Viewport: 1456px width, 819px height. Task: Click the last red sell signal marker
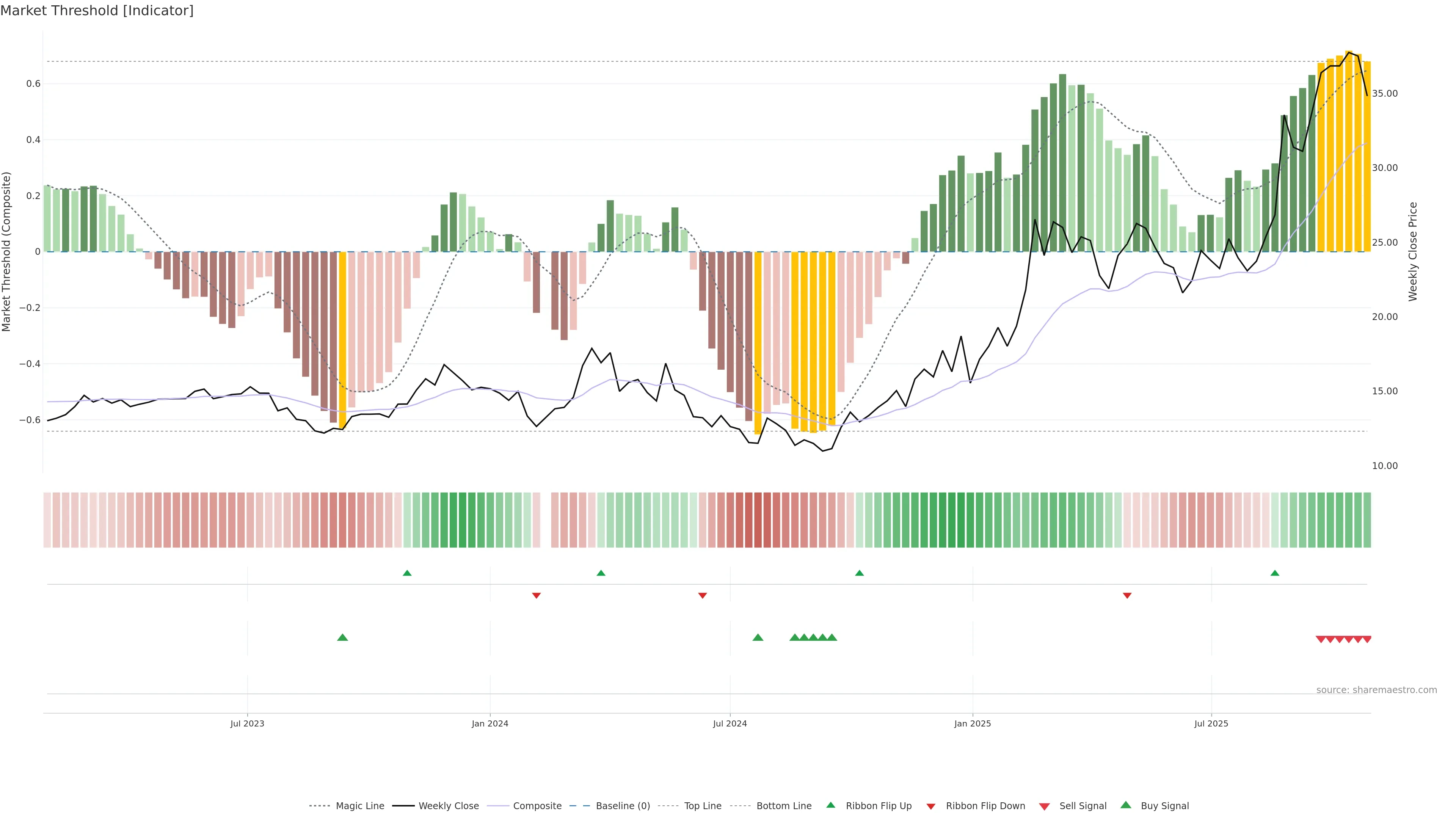pyautogui.click(x=1367, y=639)
